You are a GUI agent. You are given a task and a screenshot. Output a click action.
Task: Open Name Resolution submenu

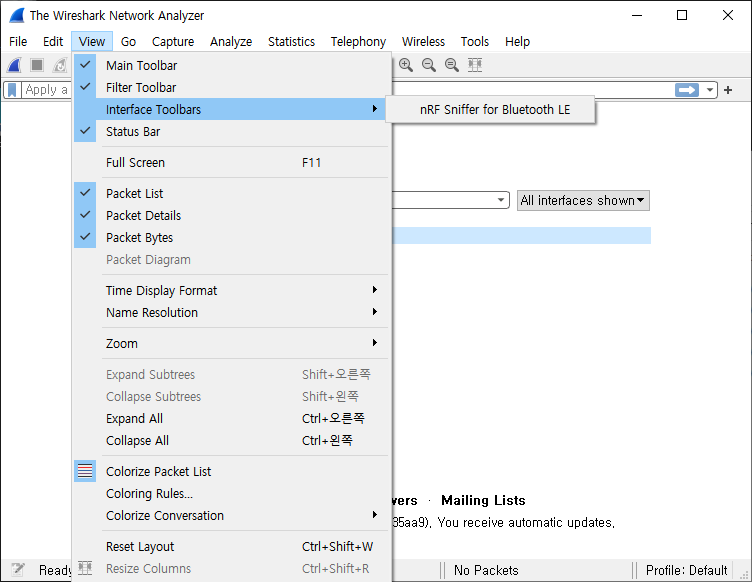[x=231, y=313]
